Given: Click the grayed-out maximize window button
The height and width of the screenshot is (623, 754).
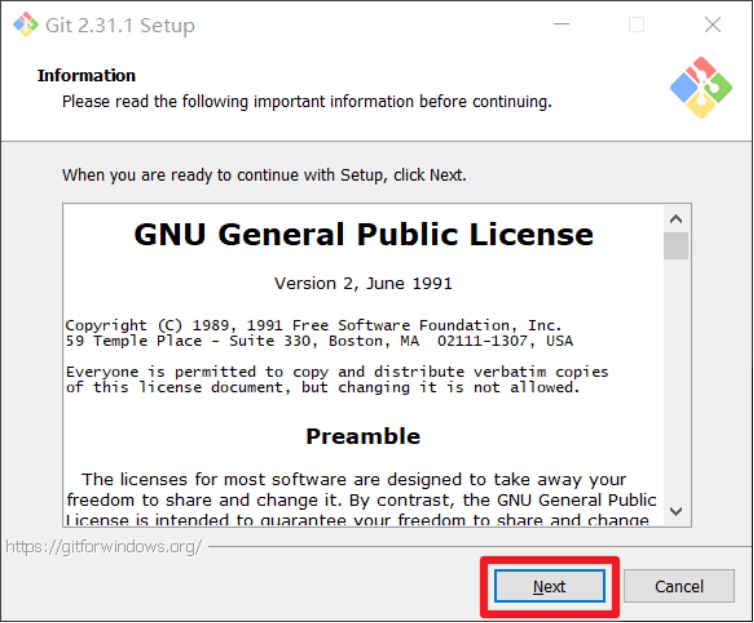Looking at the screenshot, I should 636,24.
